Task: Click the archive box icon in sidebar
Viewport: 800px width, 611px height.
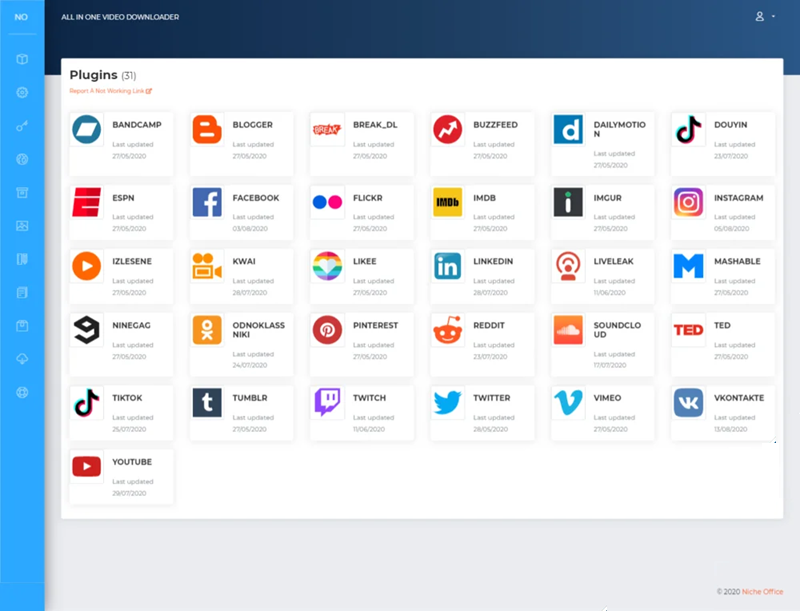Action: click(x=22, y=192)
